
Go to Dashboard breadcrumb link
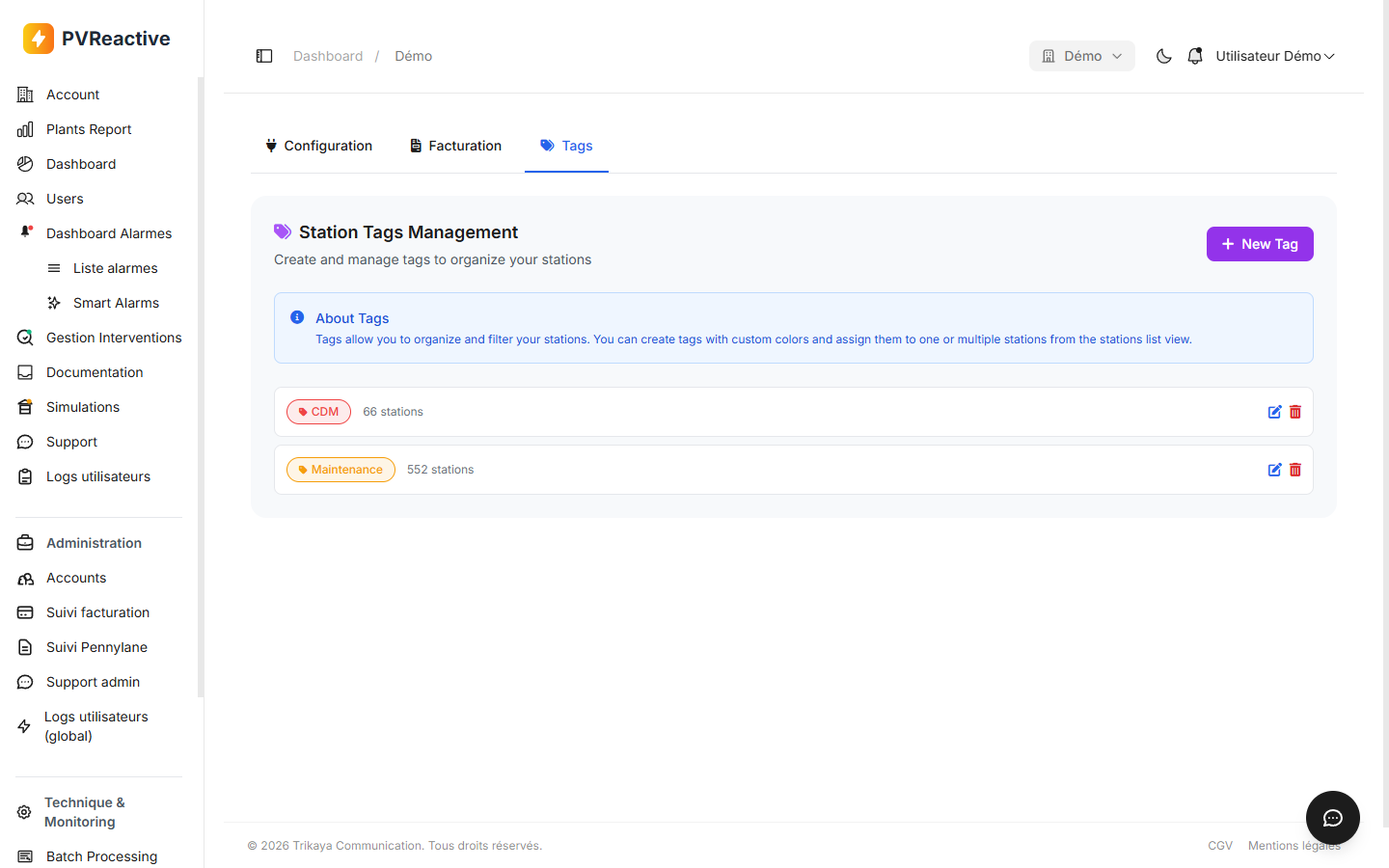[328, 56]
